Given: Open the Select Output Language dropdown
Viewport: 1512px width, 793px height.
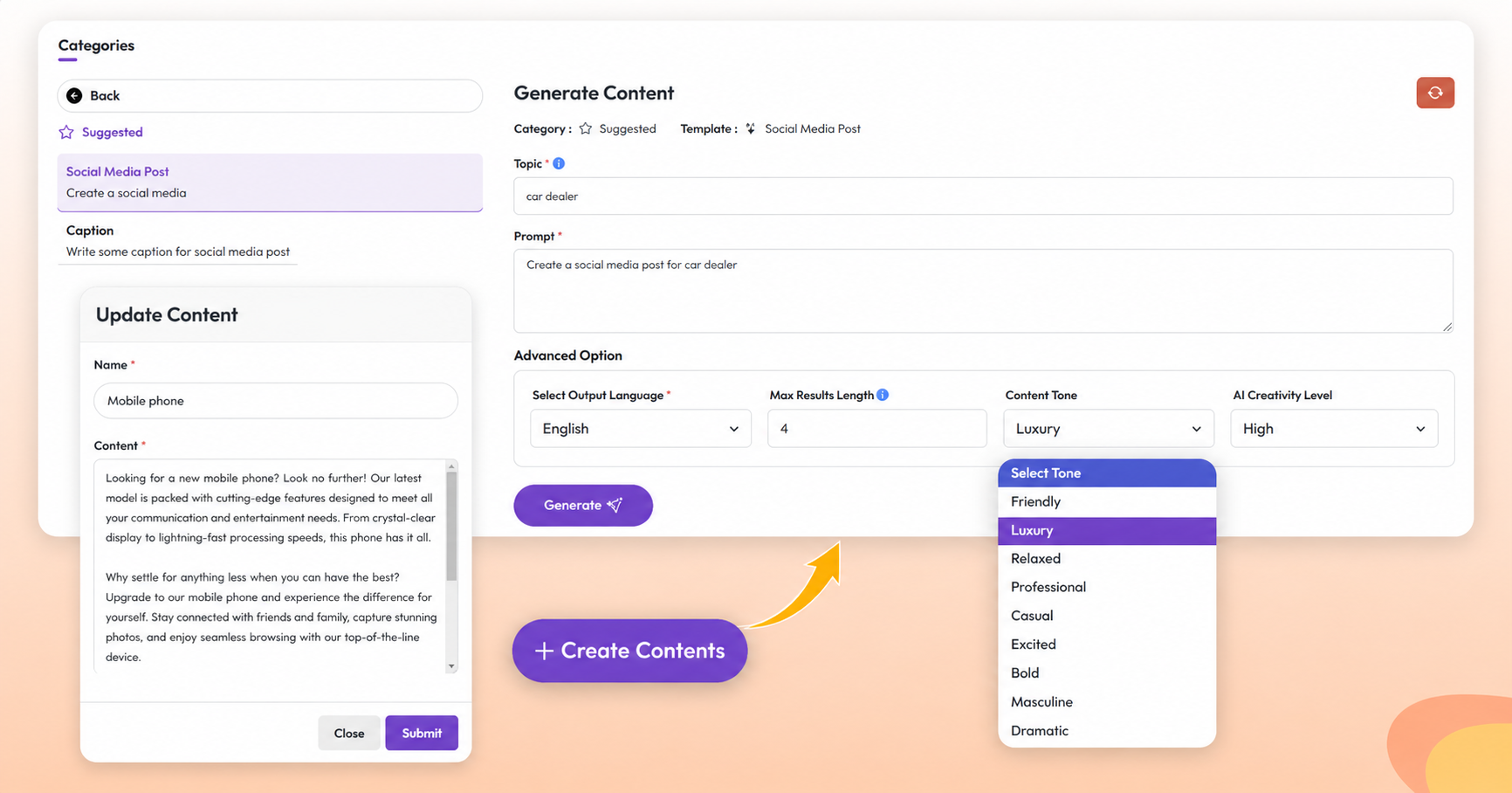Looking at the screenshot, I should click(x=640, y=429).
